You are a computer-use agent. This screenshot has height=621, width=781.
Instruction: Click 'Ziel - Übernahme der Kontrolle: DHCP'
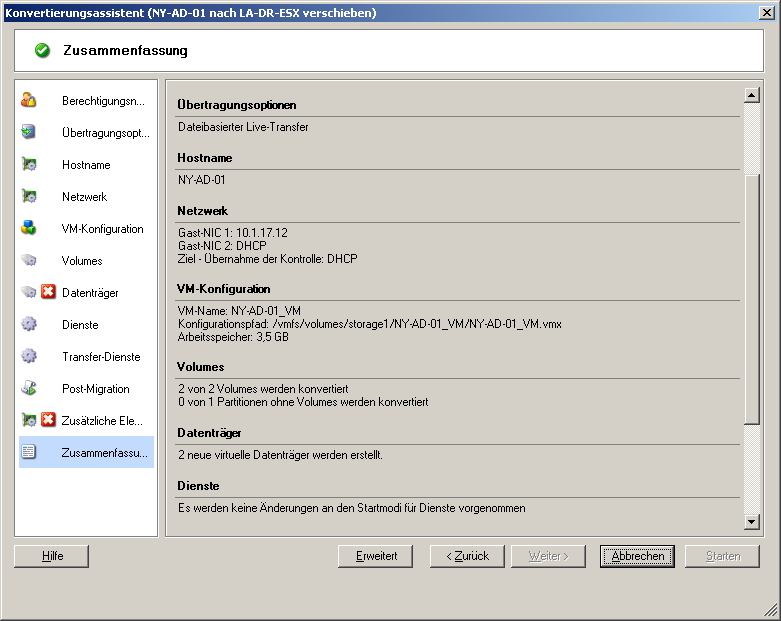pyautogui.click(x=267, y=258)
